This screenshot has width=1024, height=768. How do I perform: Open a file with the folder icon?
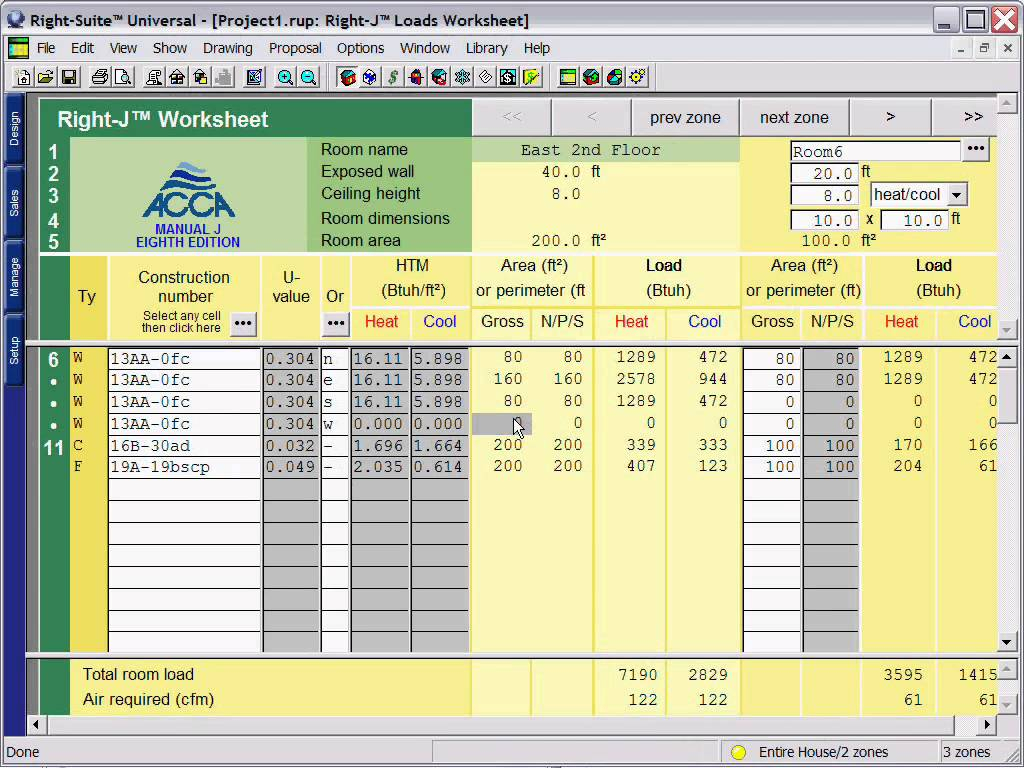[x=45, y=77]
